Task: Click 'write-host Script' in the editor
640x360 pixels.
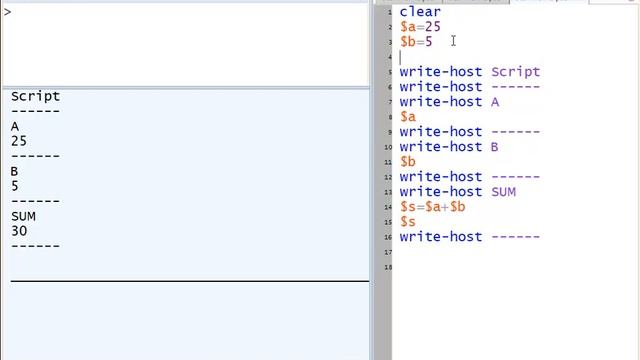Action: click(470, 72)
